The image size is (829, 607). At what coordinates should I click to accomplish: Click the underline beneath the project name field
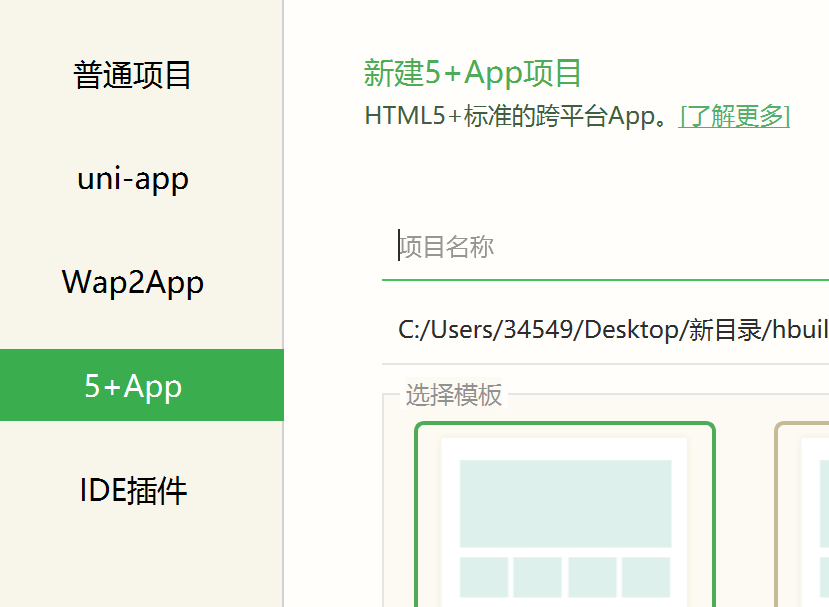(x=600, y=280)
